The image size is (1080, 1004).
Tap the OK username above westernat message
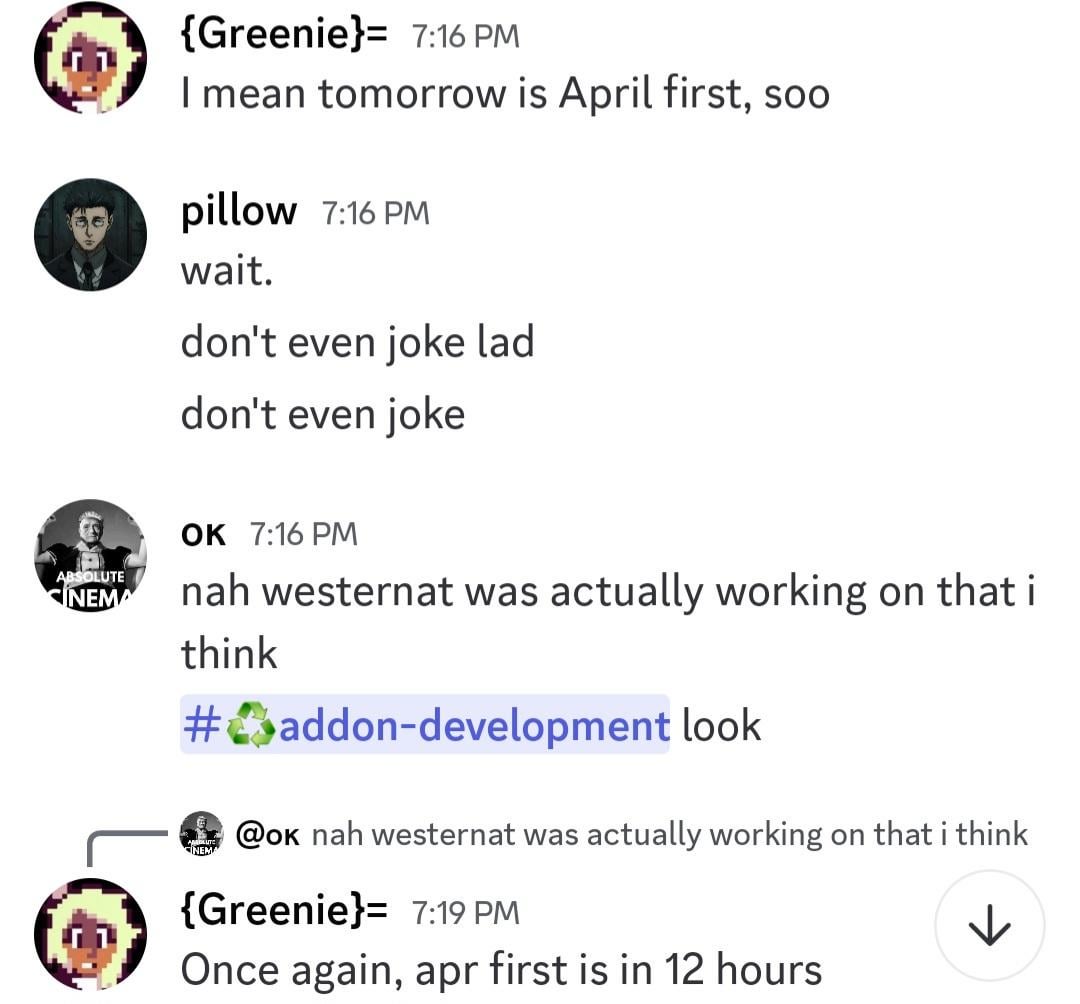(x=203, y=534)
